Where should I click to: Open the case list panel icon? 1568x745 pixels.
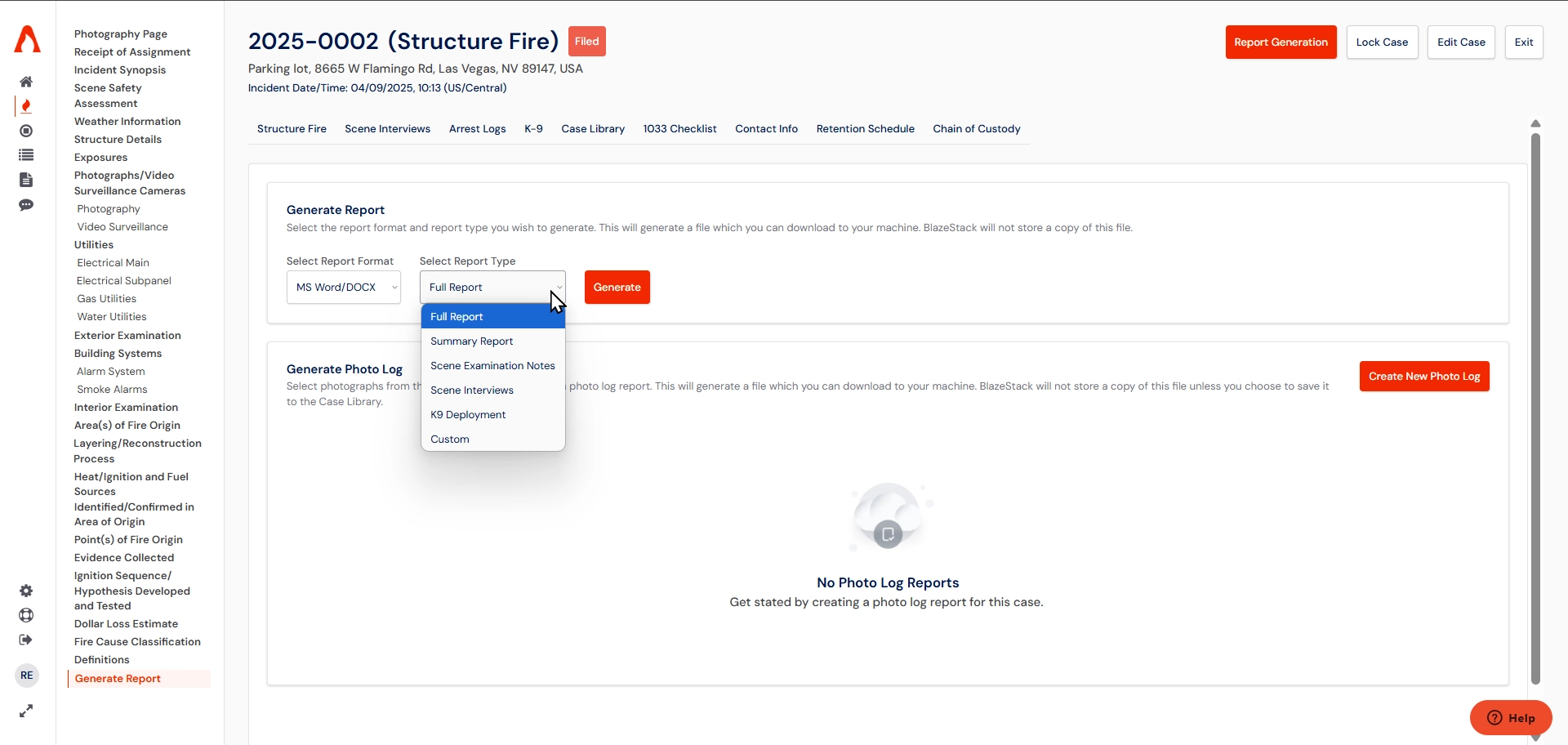pos(26,154)
